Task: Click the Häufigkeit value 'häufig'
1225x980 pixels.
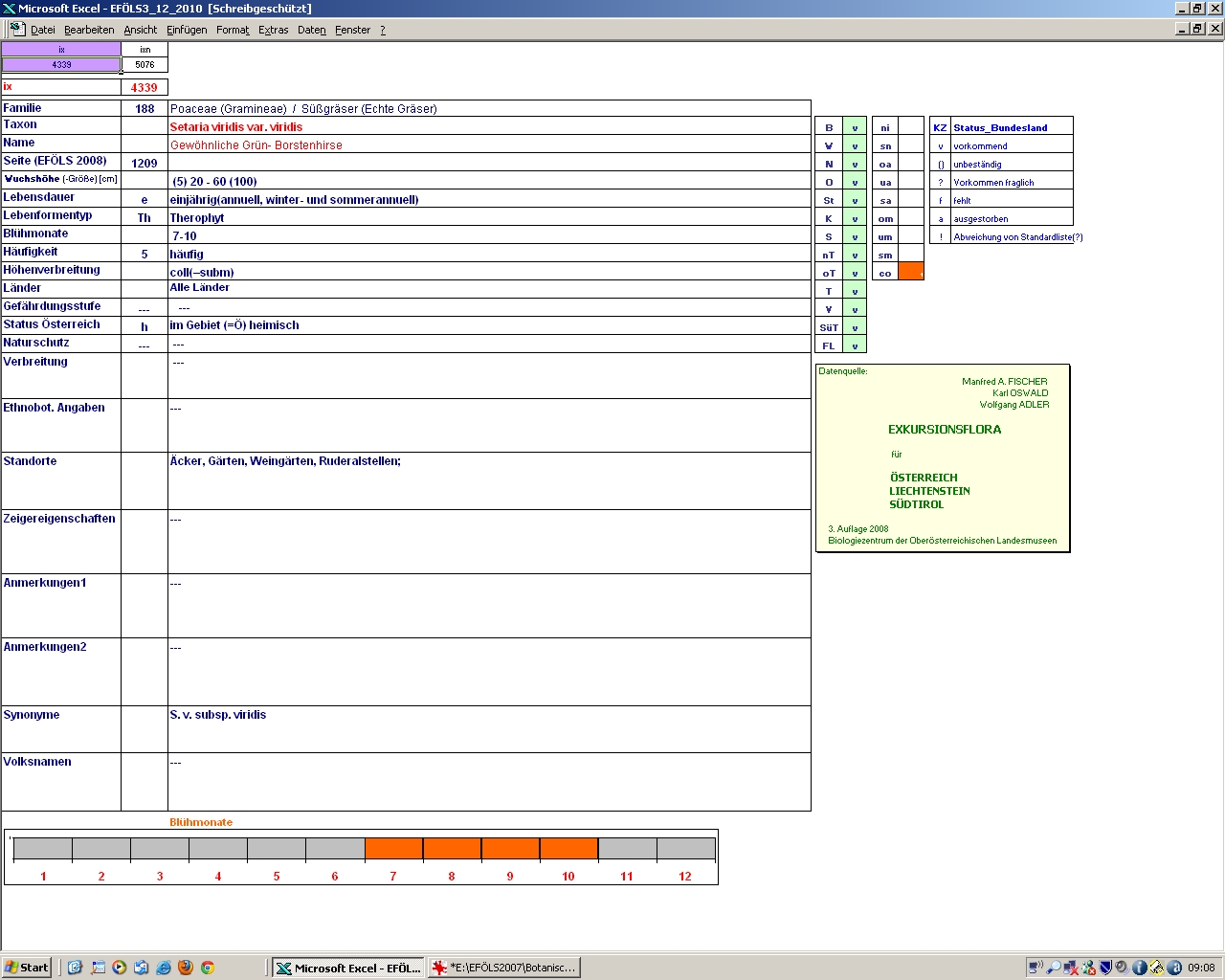Action: coord(187,255)
